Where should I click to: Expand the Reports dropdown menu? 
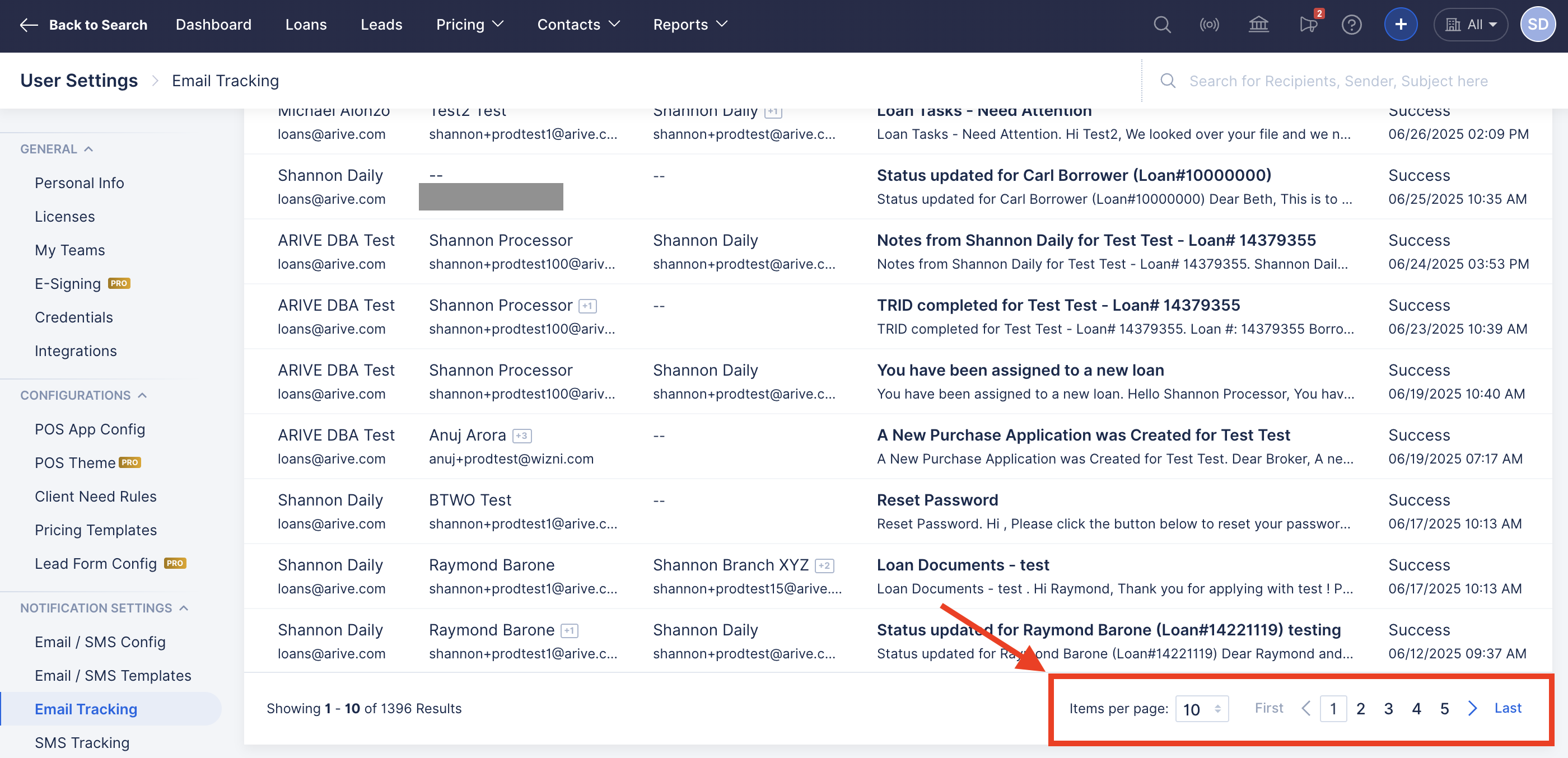tap(690, 25)
